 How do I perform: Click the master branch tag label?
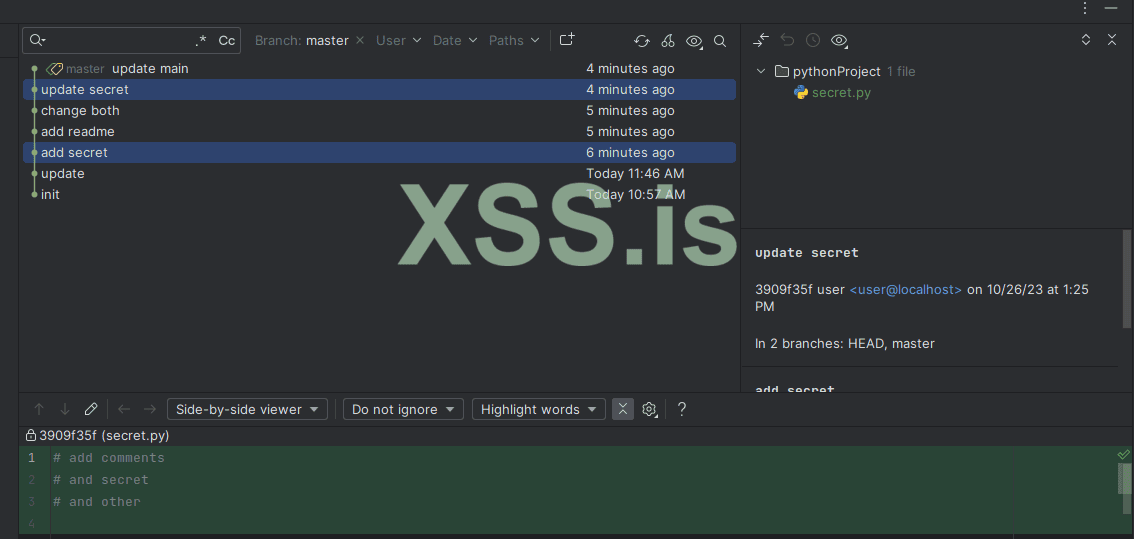(76, 69)
